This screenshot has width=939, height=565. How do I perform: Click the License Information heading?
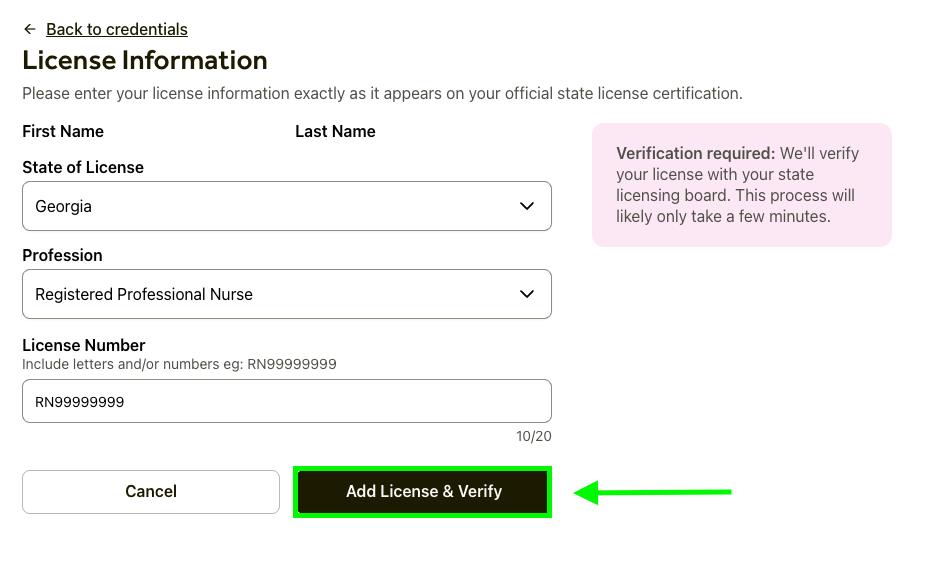click(145, 60)
